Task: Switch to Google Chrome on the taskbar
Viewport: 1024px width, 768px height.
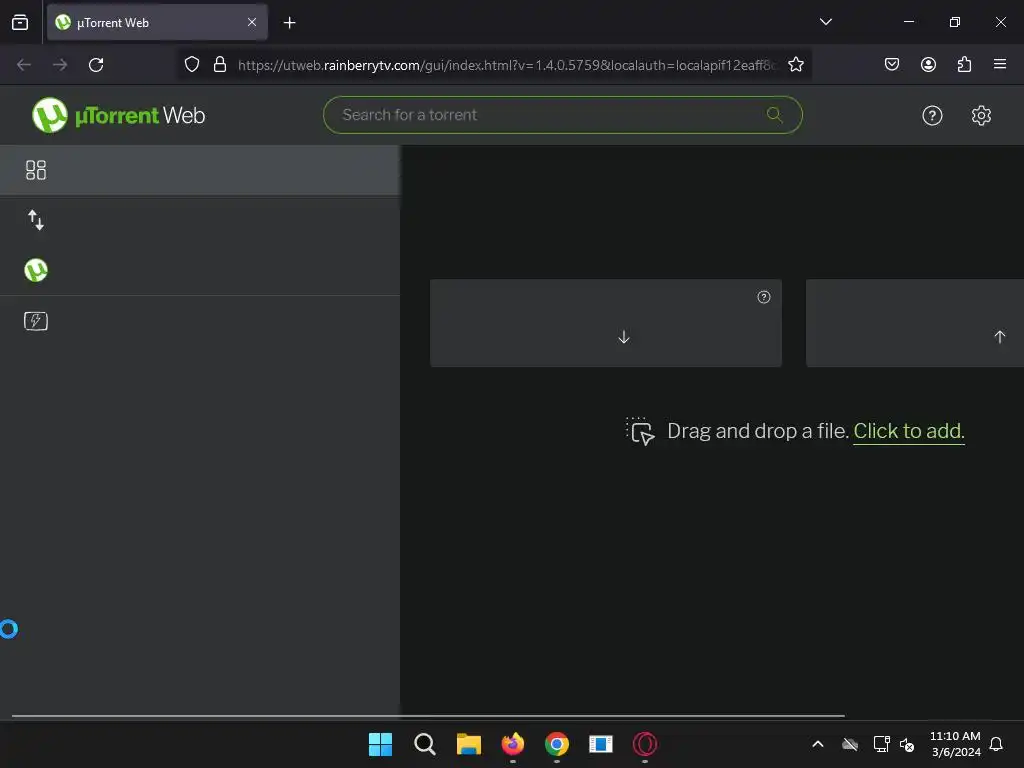Action: [556, 744]
